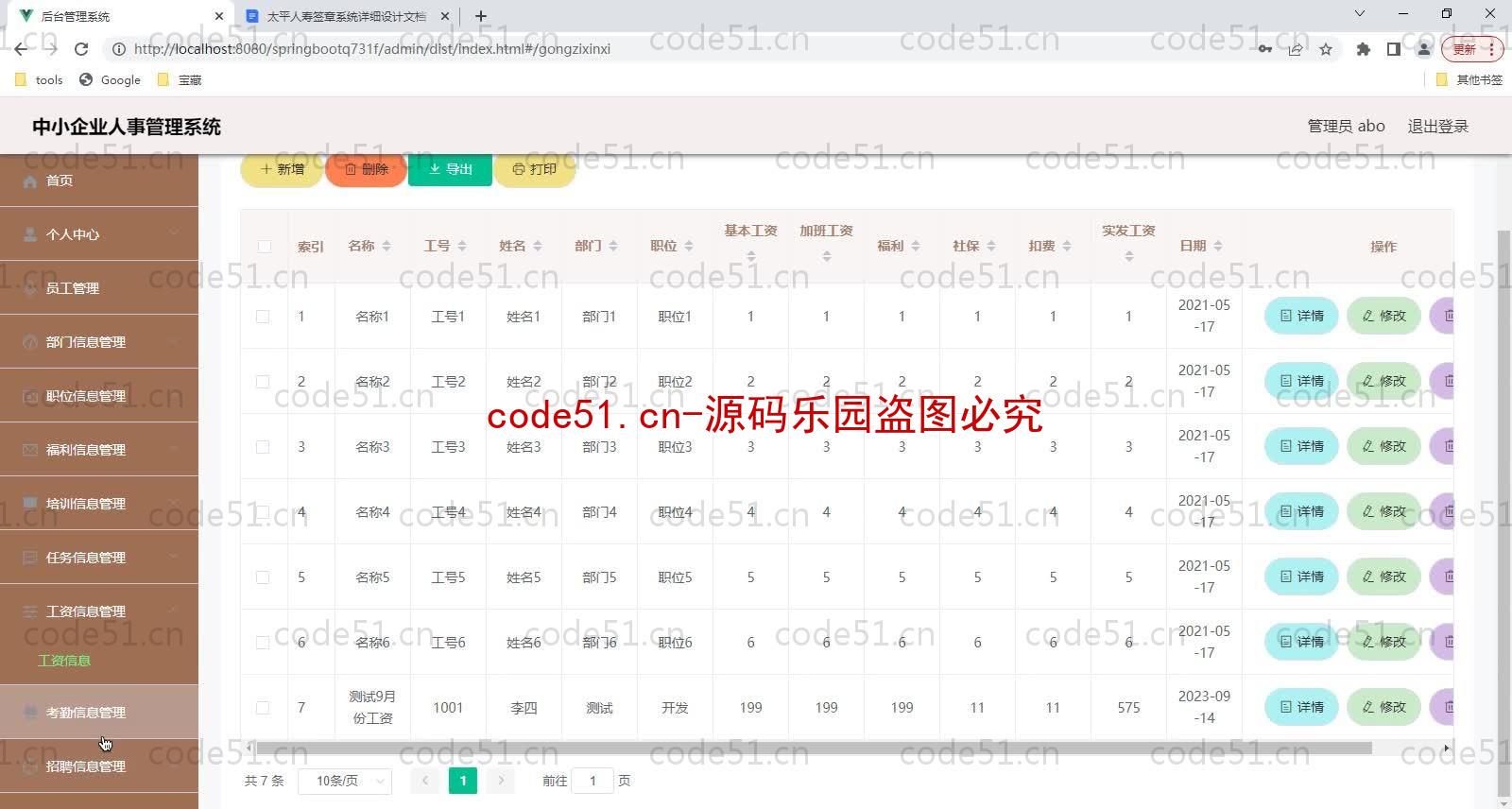Sort by 扣费 column arrows
Screen dimensions: 1512x809
pyautogui.click(x=1067, y=246)
